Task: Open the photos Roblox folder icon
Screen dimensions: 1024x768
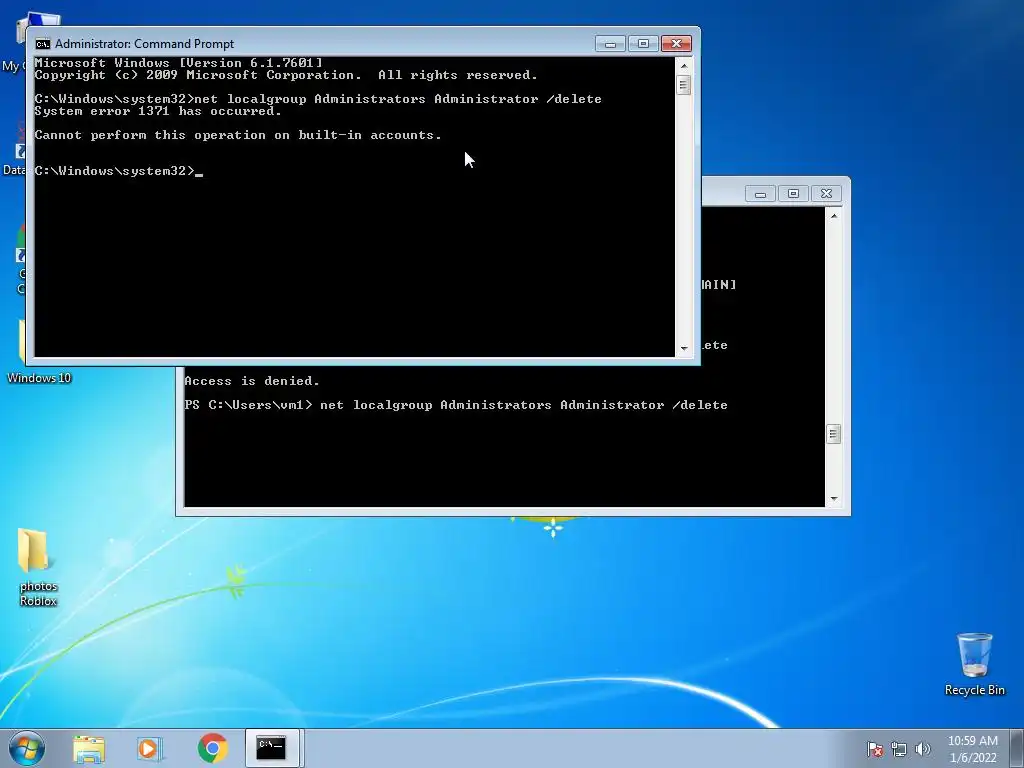Action: 38,567
